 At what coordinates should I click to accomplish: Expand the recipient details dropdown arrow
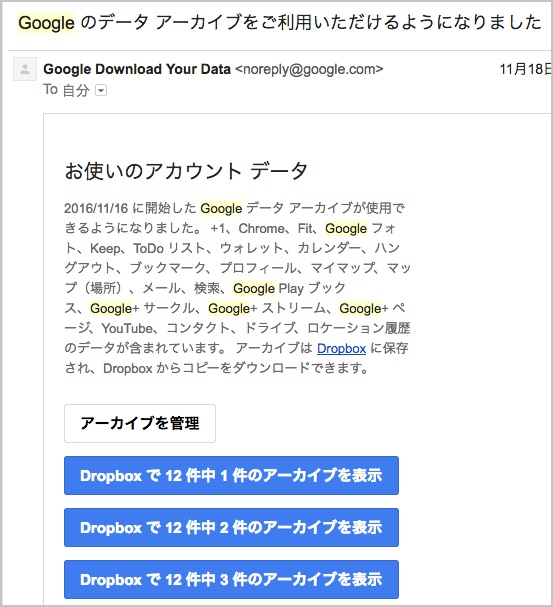pyautogui.click(x=101, y=91)
